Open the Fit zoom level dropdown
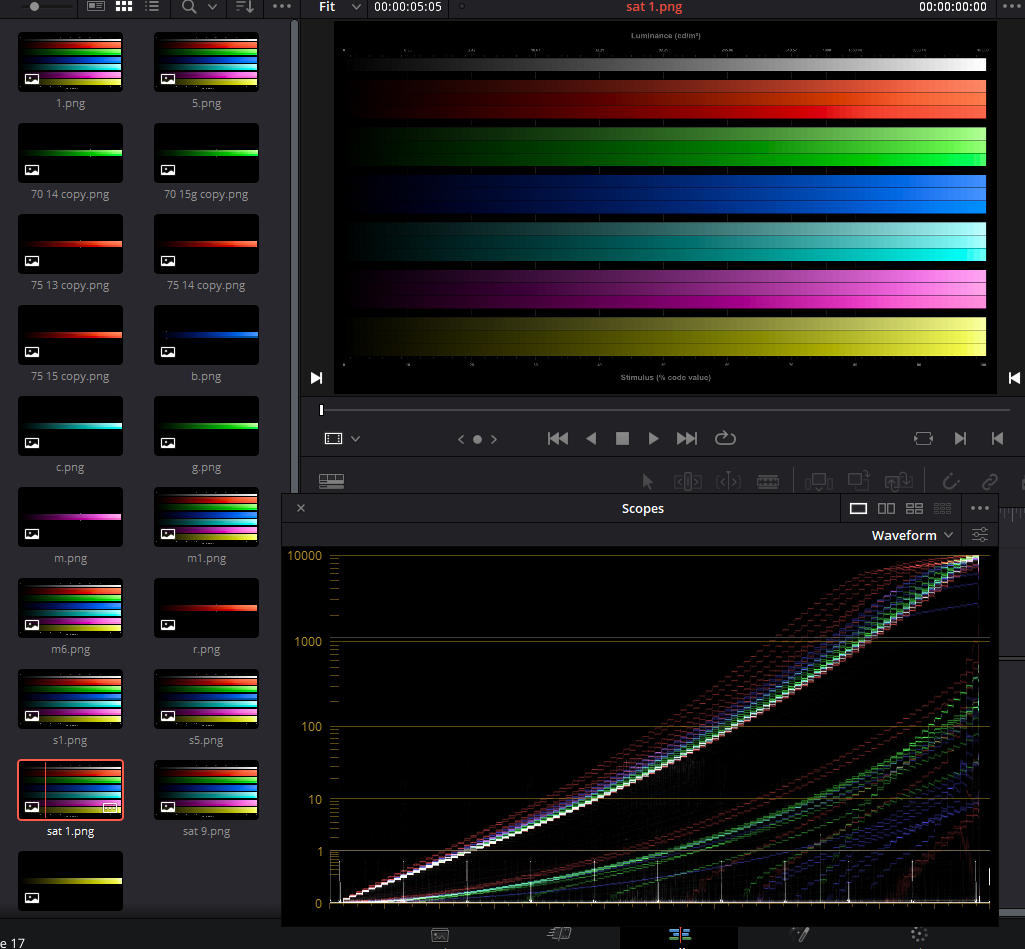 (339, 7)
